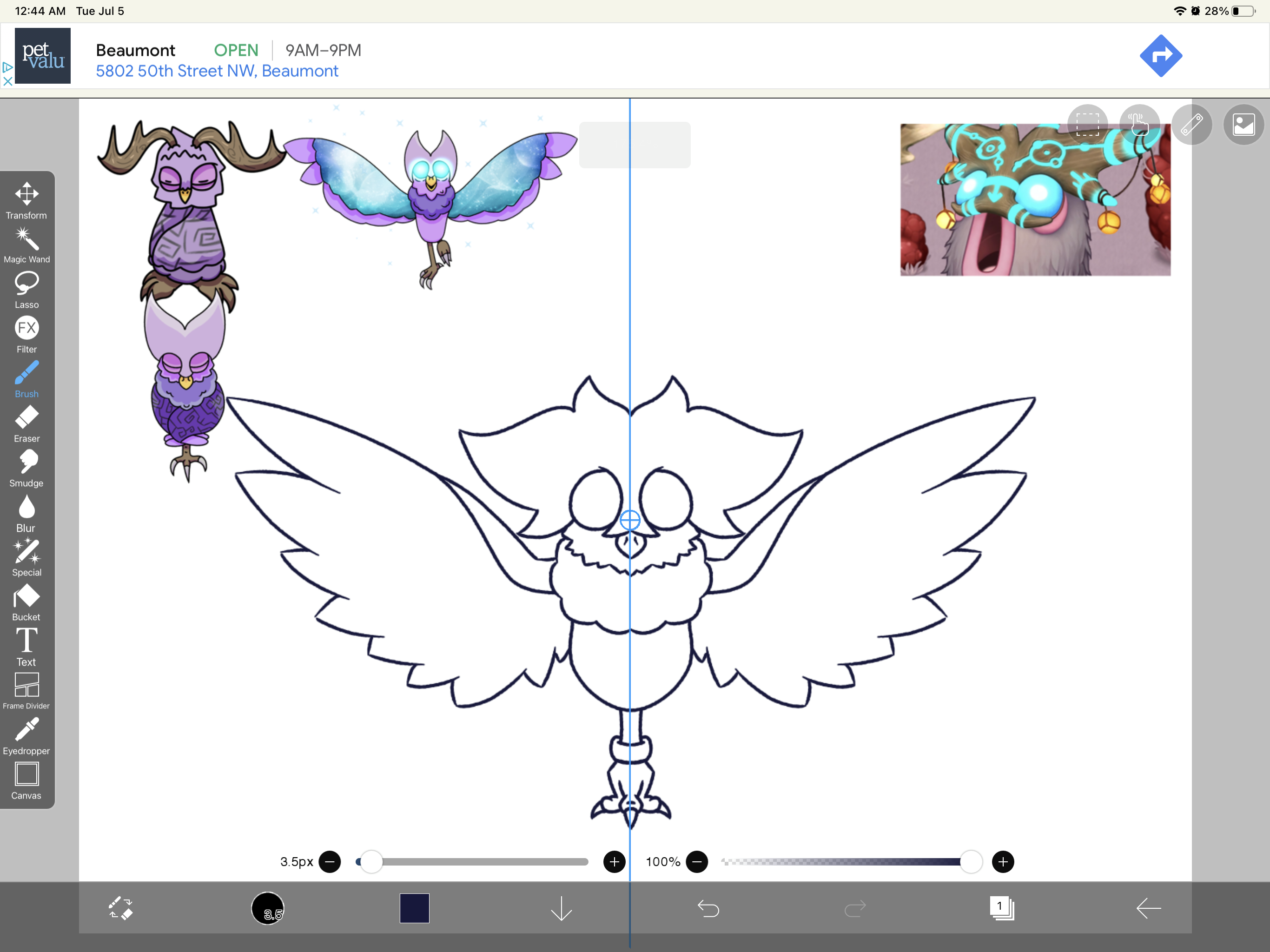The height and width of the screenshot is (952, 1270).
Task: Tap the ad directions arrow
Action: [1161, 56]
